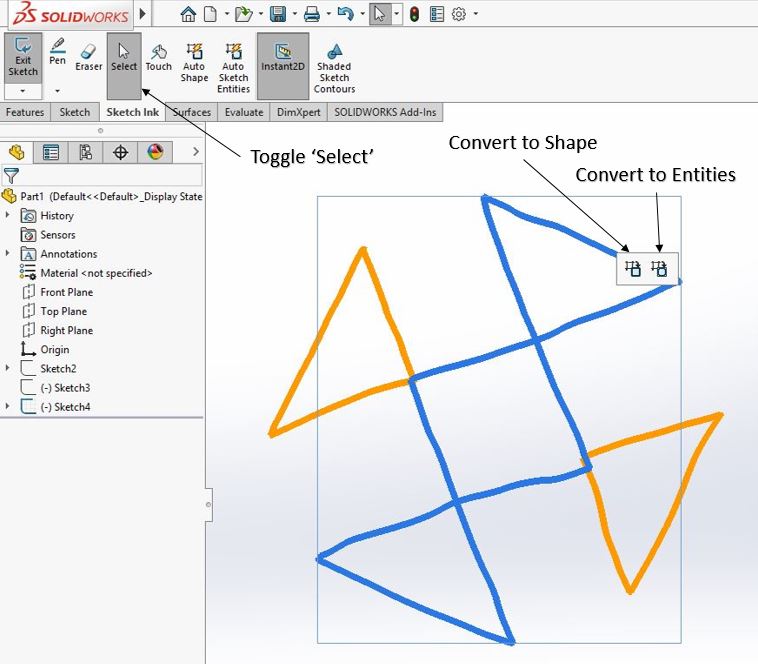Expand more manager tabs chevron
This screenshot has height=665, width=758.
click(x=196, y=152)
